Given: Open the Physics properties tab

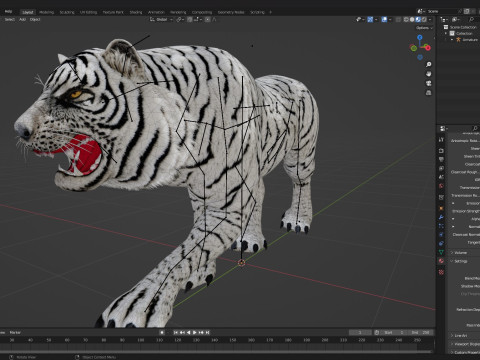Looking at the screenshot, I should pyautogui.click(x=441, y=235).
